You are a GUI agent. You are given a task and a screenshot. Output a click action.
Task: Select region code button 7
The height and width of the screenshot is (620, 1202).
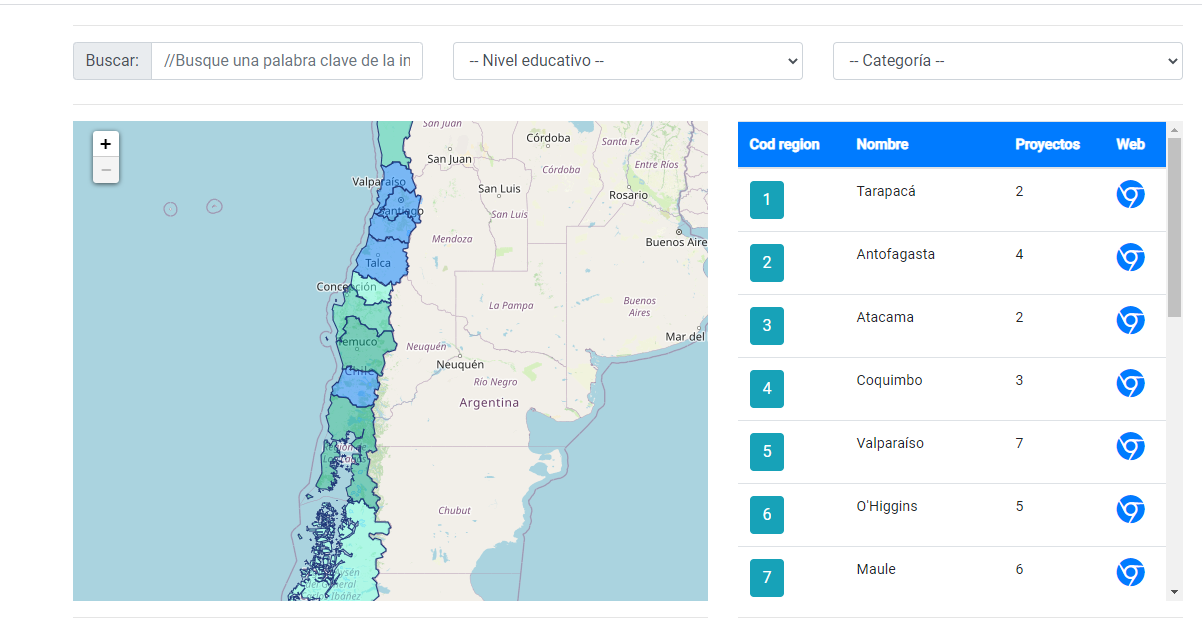coord(767,578)
